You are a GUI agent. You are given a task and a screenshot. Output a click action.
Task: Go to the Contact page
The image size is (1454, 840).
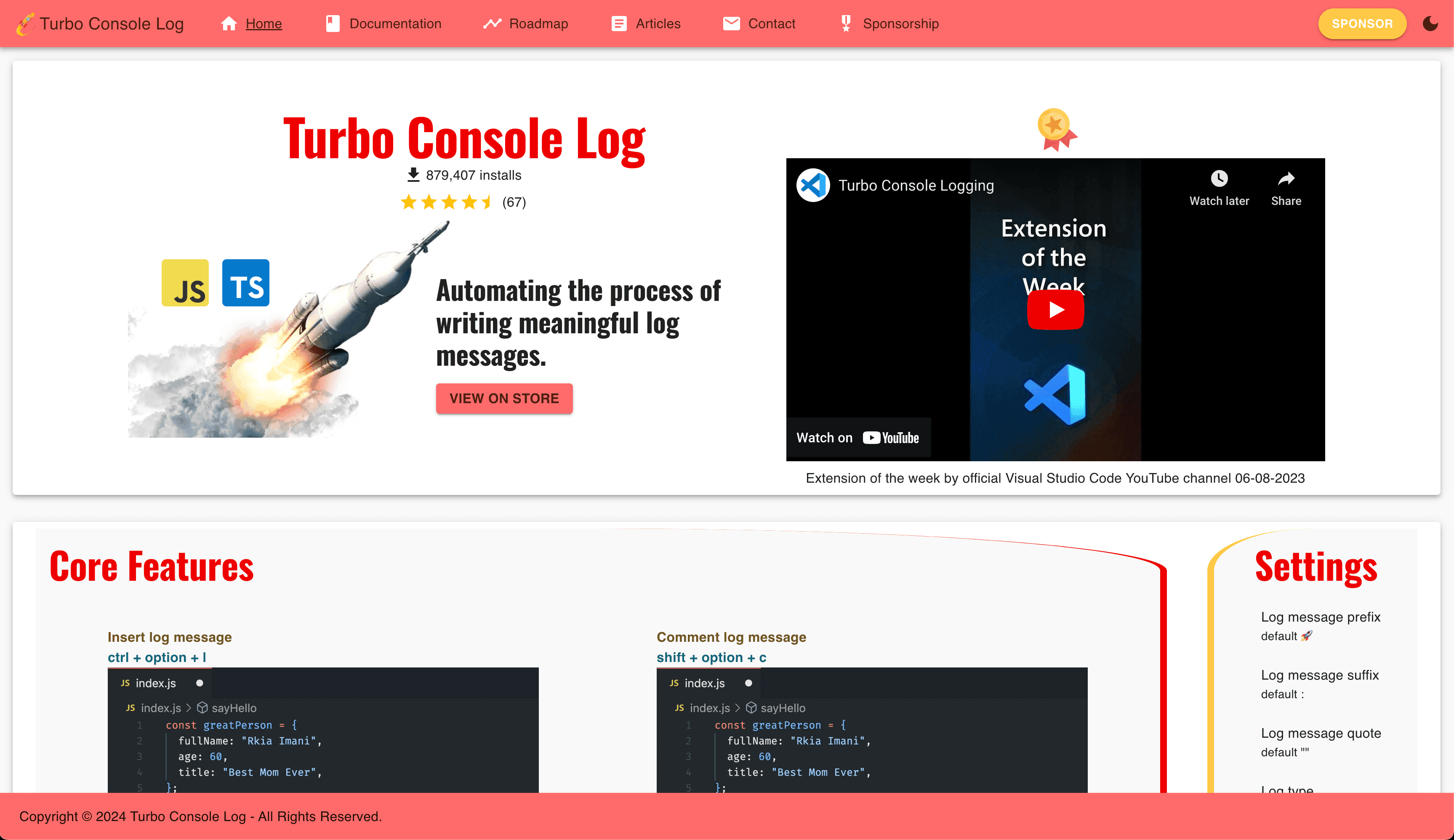pos(772,24)
